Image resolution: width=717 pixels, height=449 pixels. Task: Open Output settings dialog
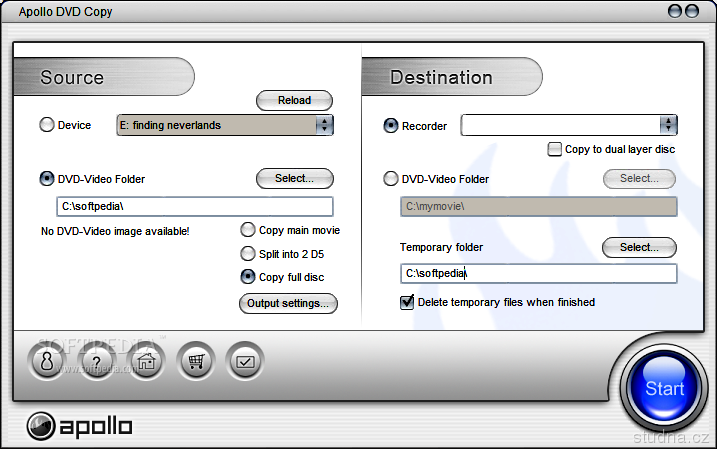point(288,304)
